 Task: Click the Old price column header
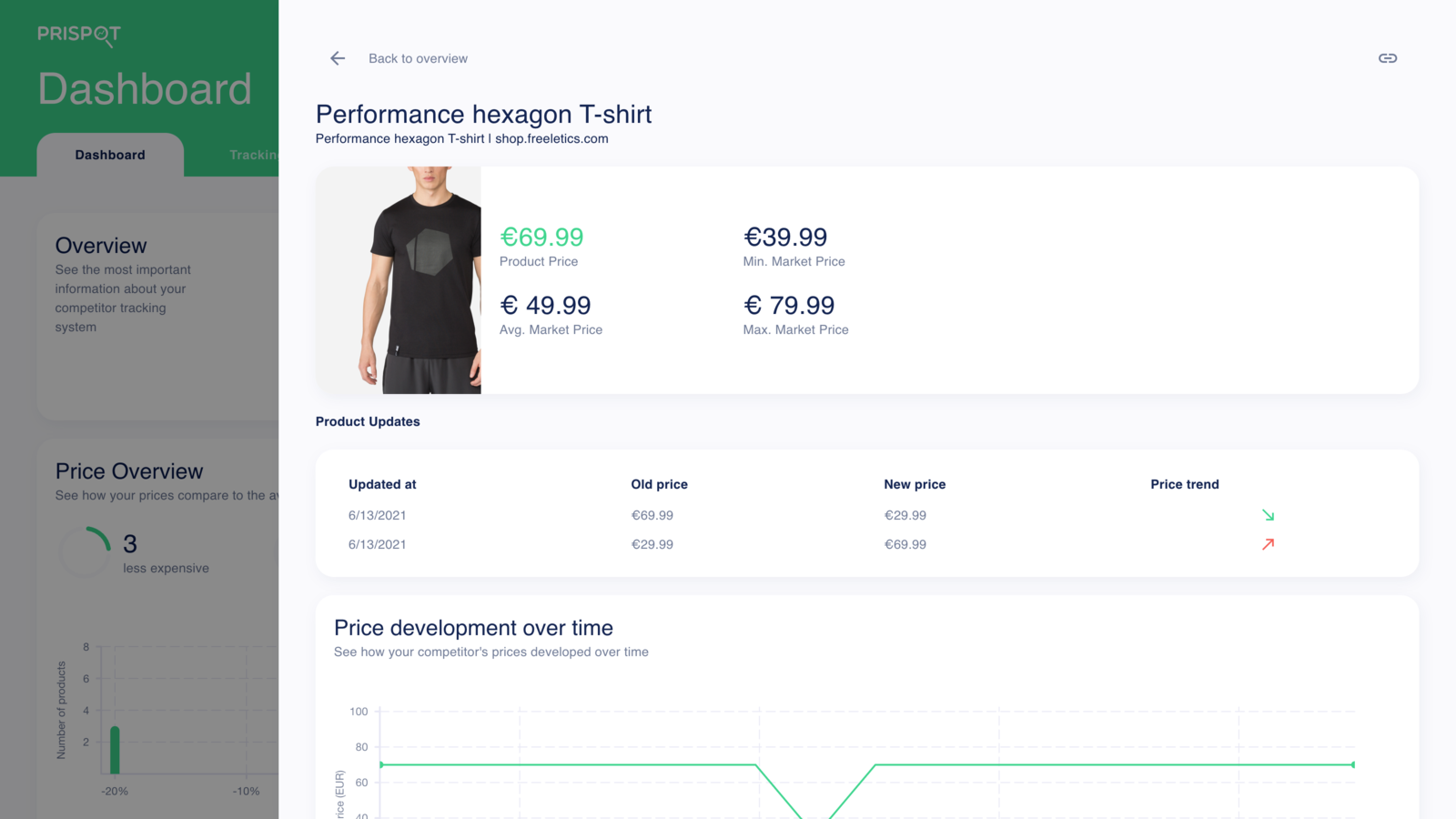pos(659,484)
